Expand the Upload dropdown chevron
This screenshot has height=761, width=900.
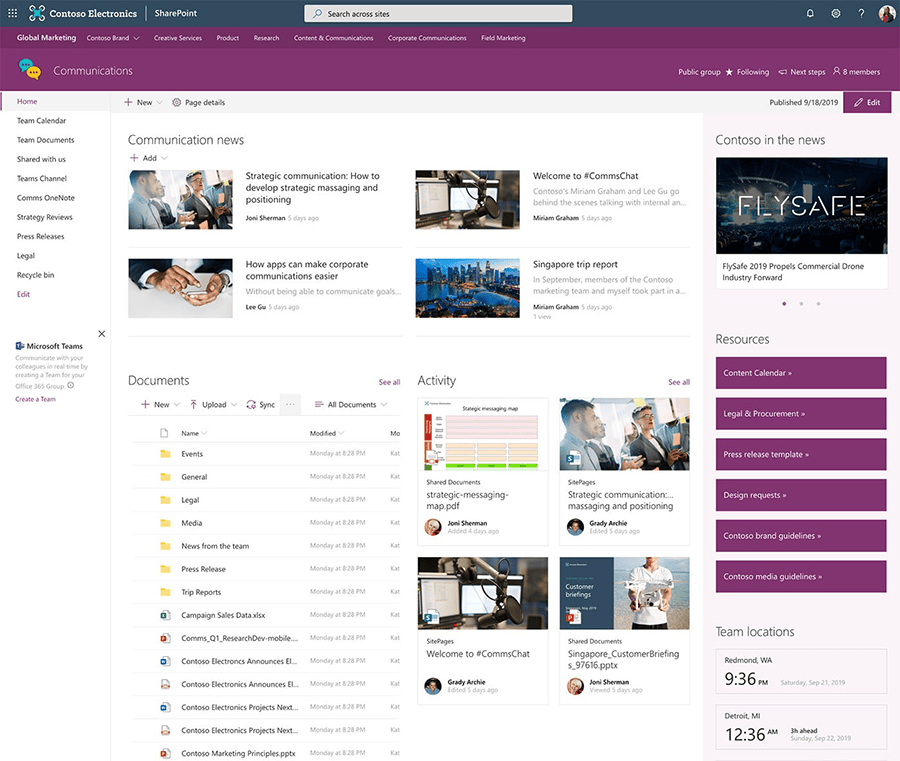point(234,405)
